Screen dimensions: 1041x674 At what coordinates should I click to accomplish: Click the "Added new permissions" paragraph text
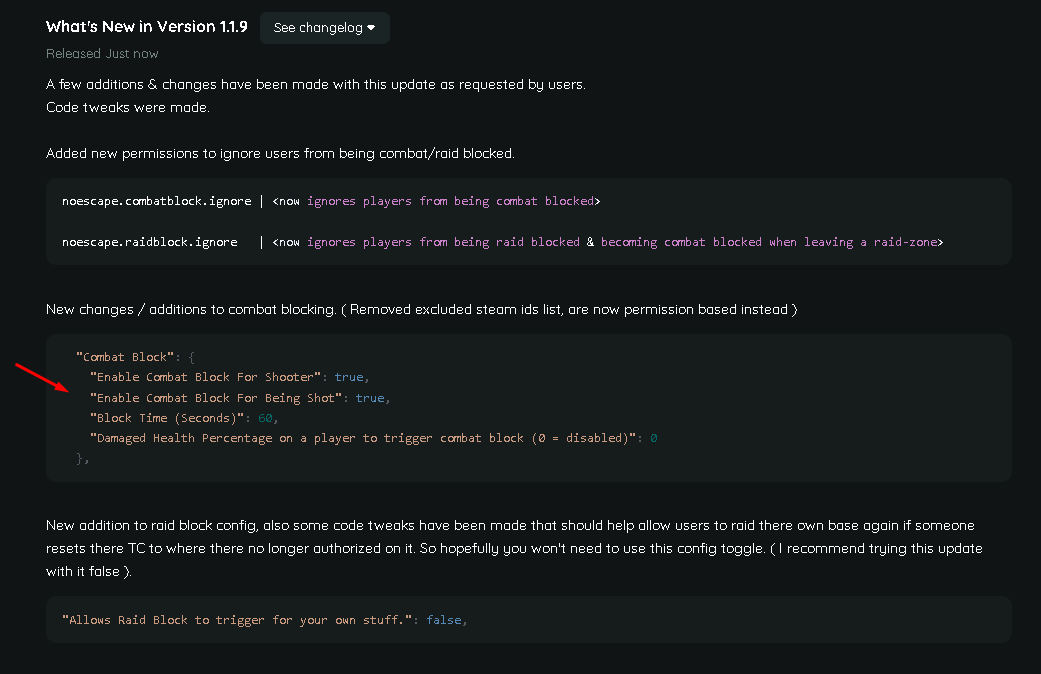click(x=280, y=153)
